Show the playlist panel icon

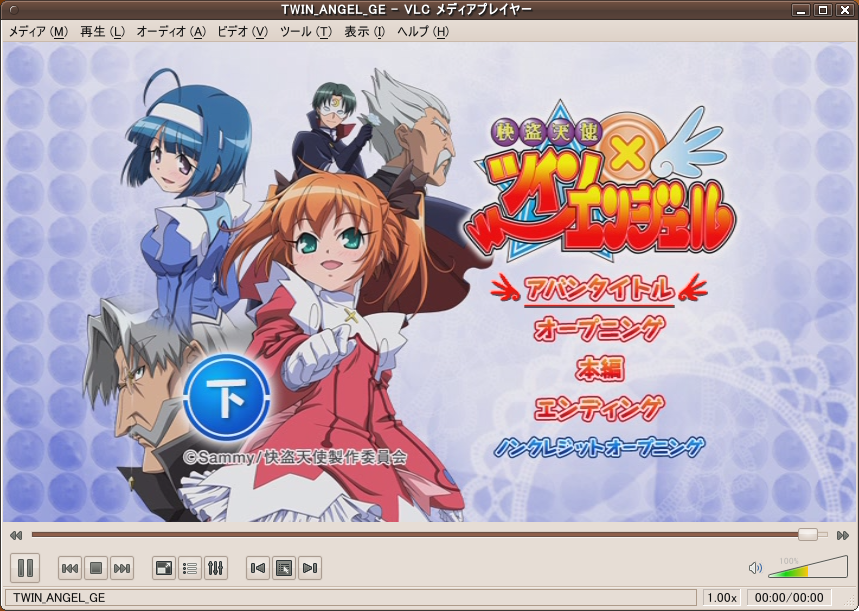(190, 568)
